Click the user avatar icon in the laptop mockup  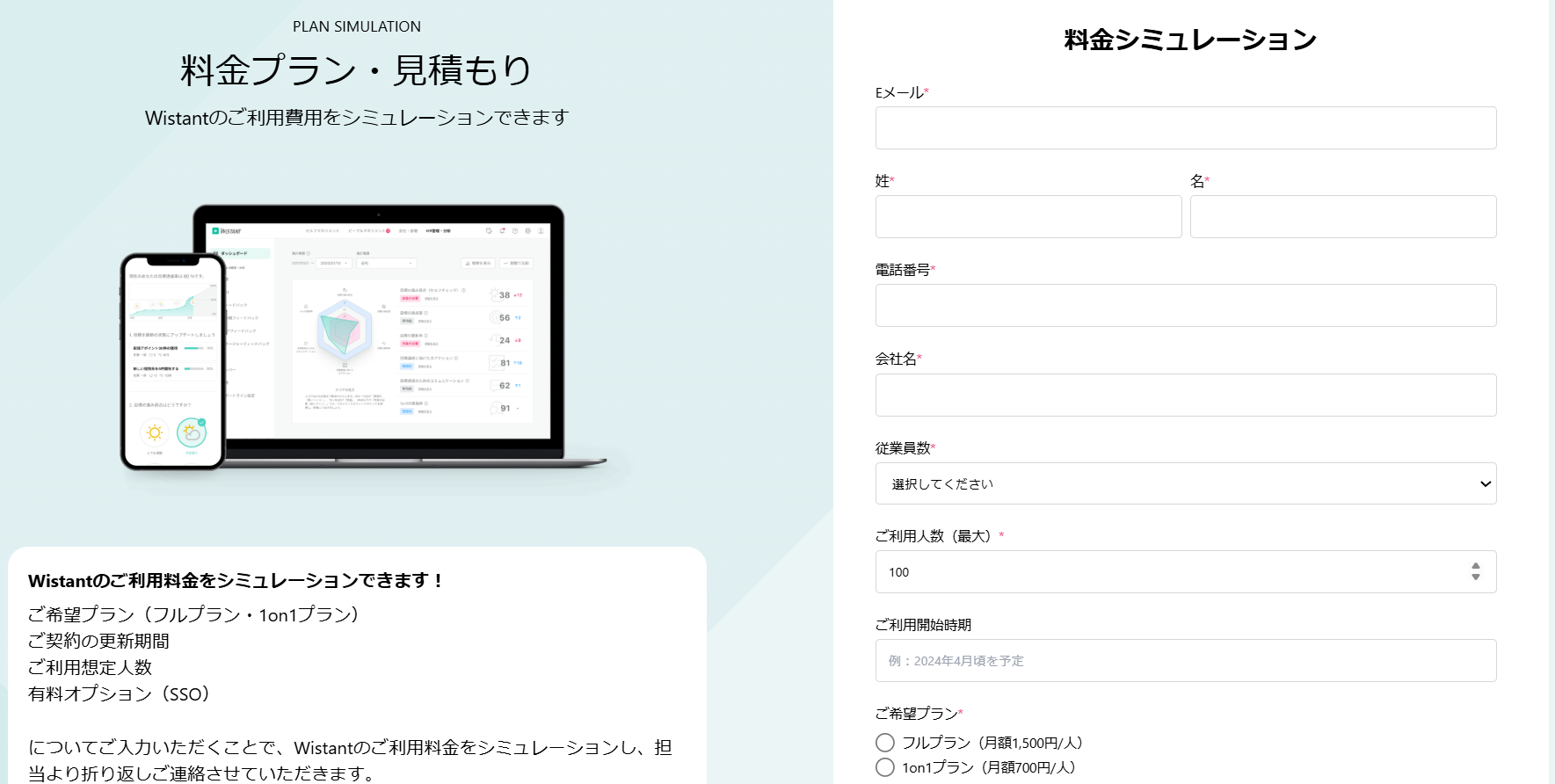point(541,231)
